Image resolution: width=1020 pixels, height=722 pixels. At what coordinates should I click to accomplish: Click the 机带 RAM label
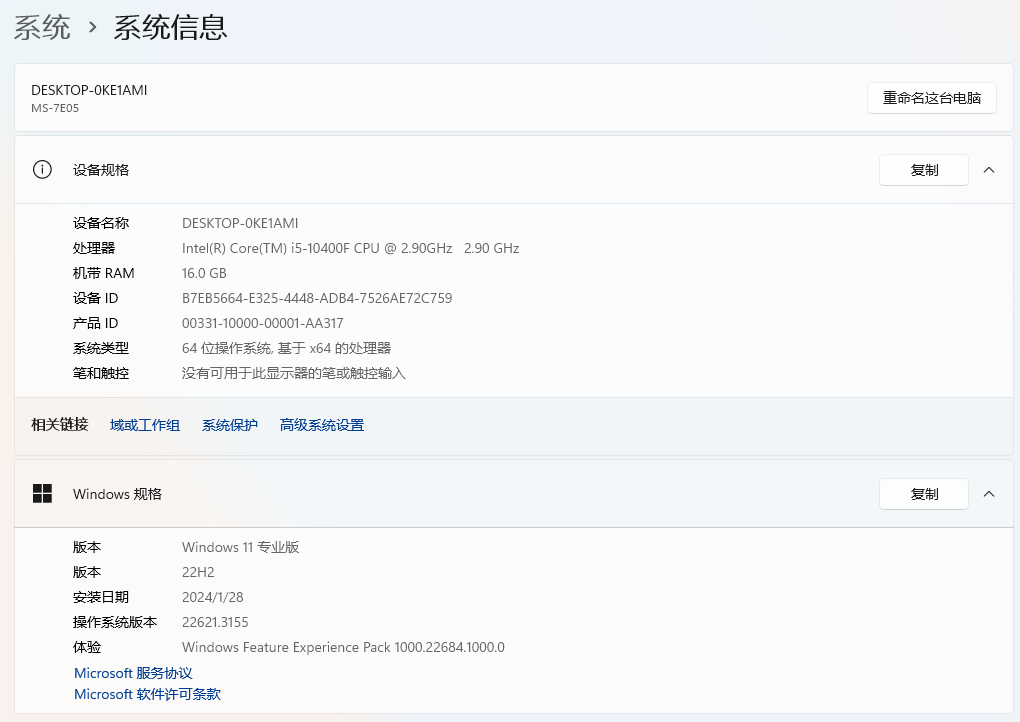pos(103,273)
